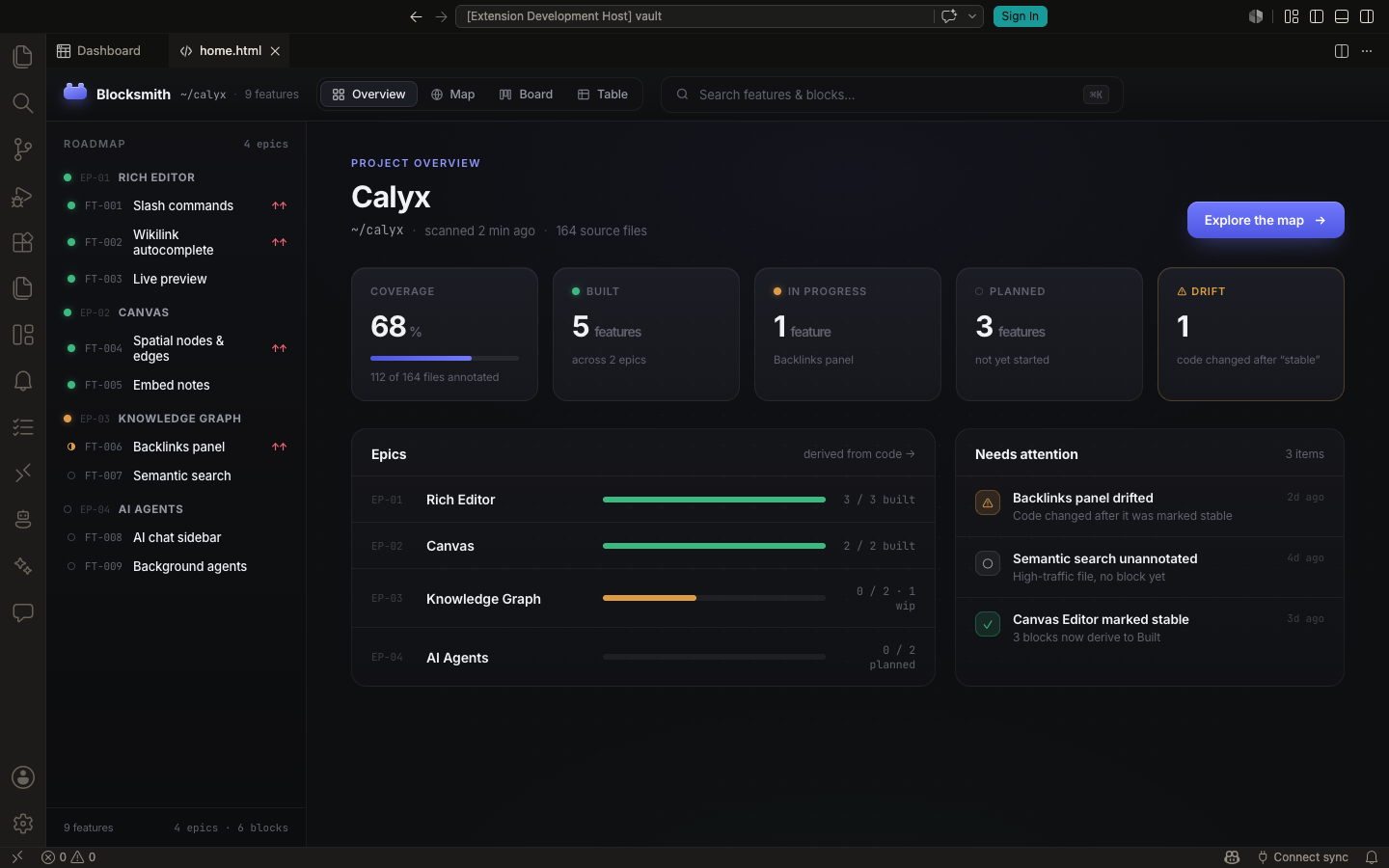Viewport: 1389px width, 868px height.
Task: Follow the derived from code link
Action: (858, 454)
